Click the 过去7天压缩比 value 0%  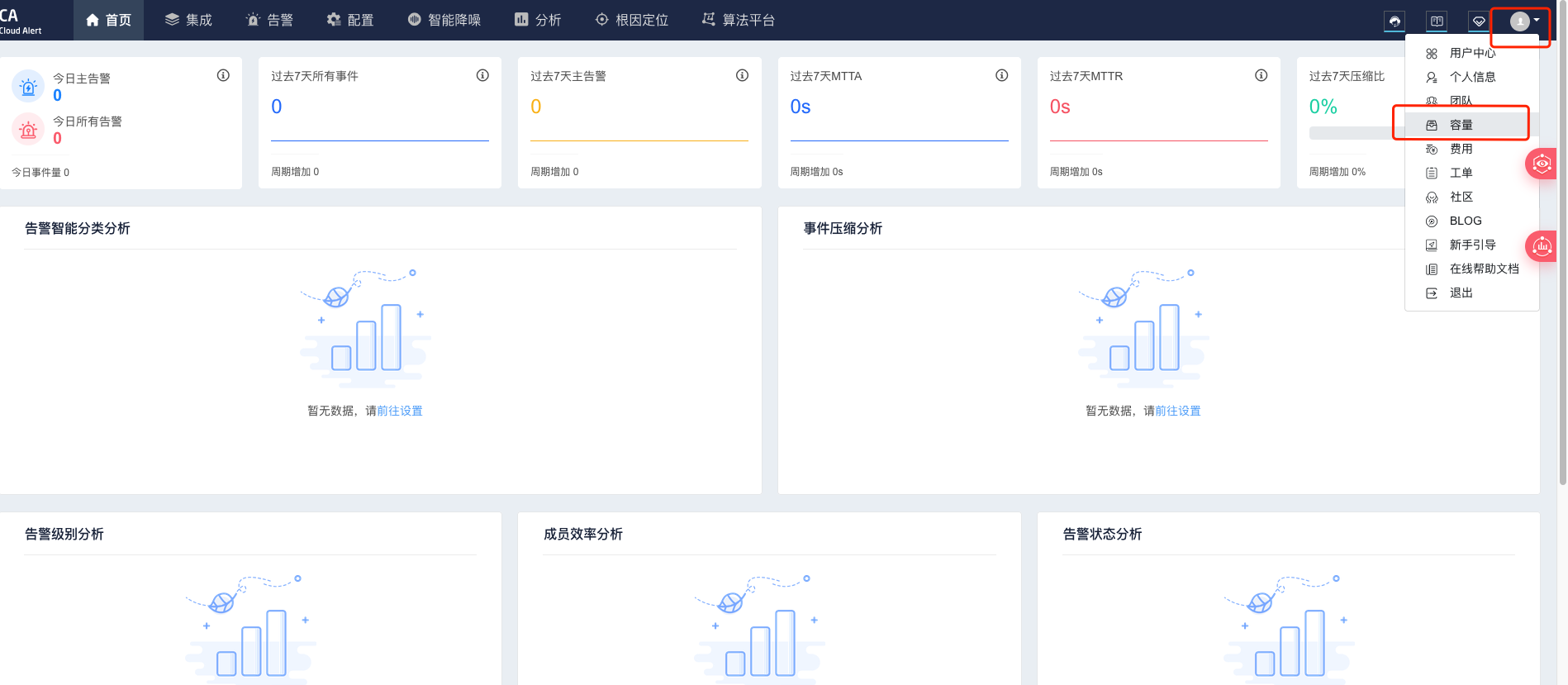[1323, 107]
